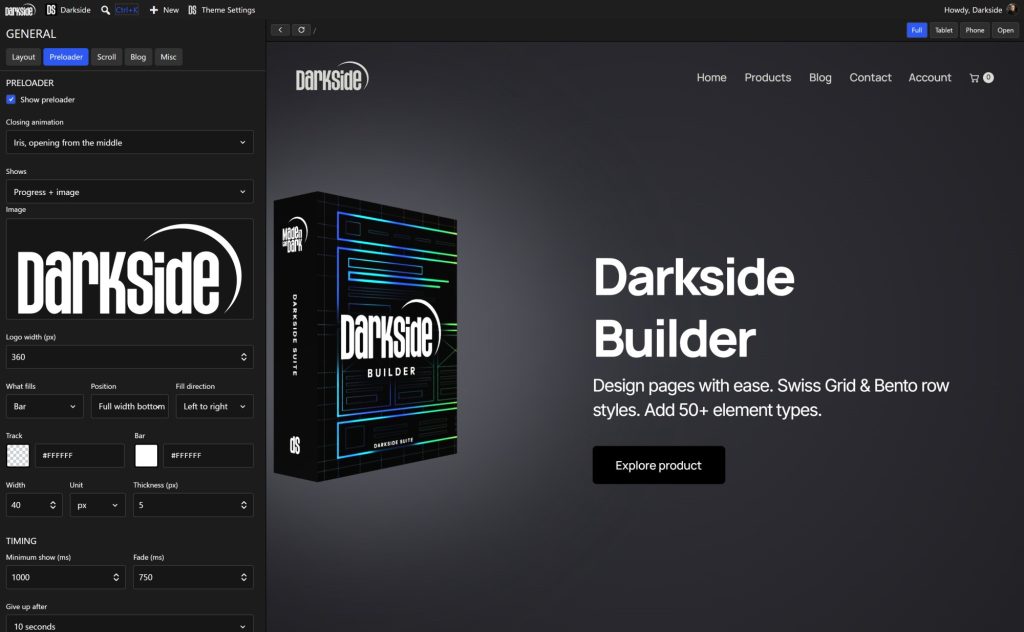The width and height of the screenshot is (1024, 632).
Task: Switch to the Blog settings tab
Action: click(x=138, y=57)
